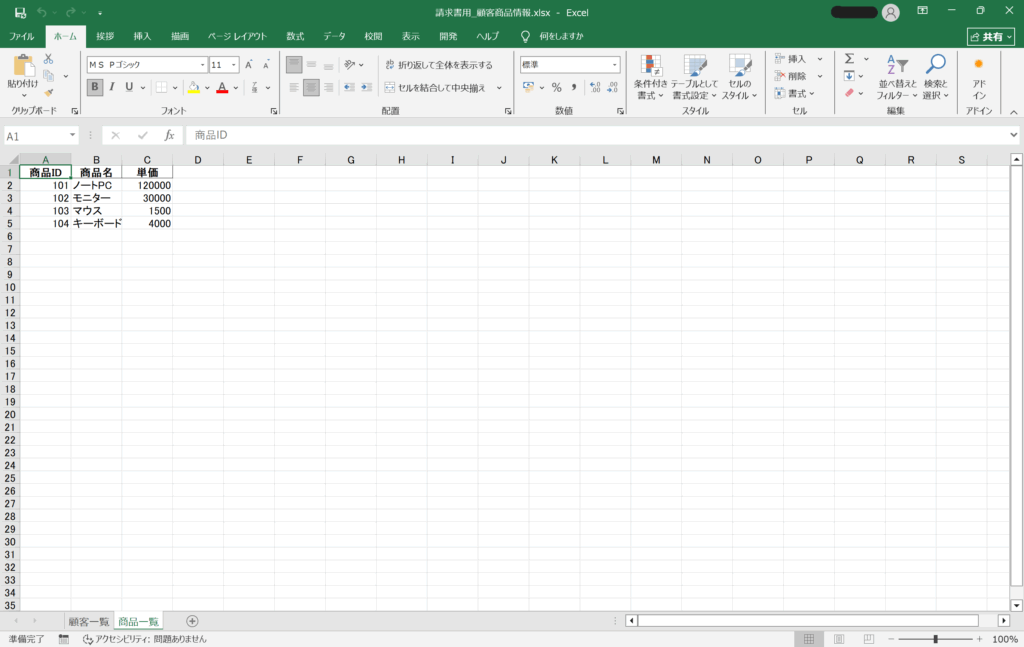Viewport: 1024px width, 647px height.
Task: Increase font size with large A icon
Action: click(249, 65)
